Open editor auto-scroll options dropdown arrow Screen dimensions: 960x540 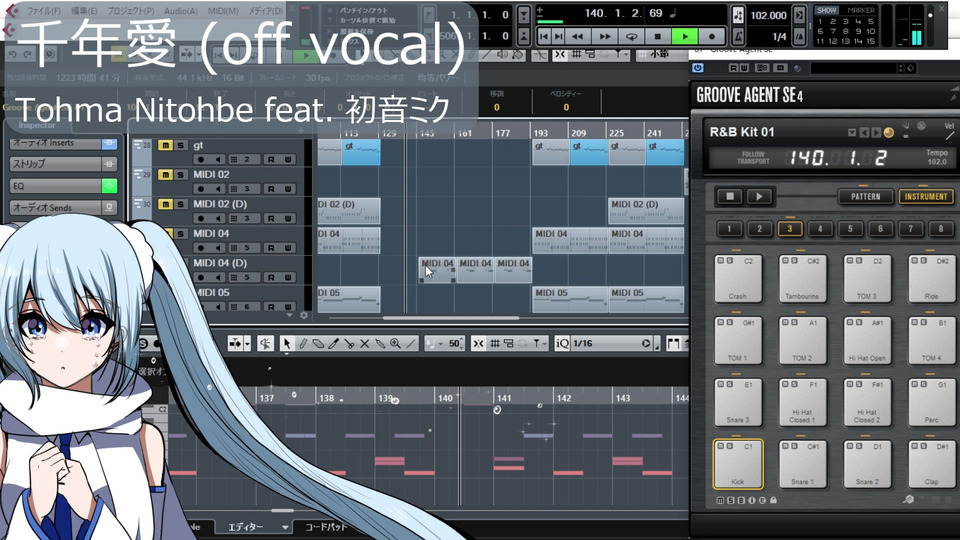(x=247, y=343)
